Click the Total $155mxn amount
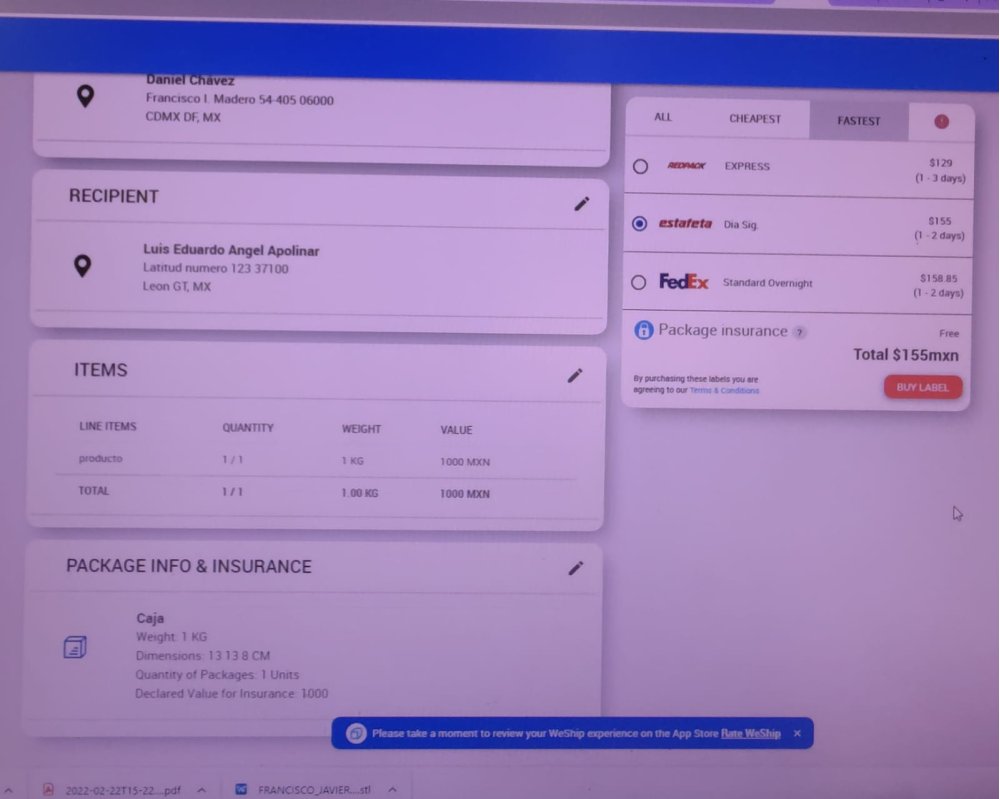Image resolution: width=1000 pixels, height=799 pixels. 906,355
